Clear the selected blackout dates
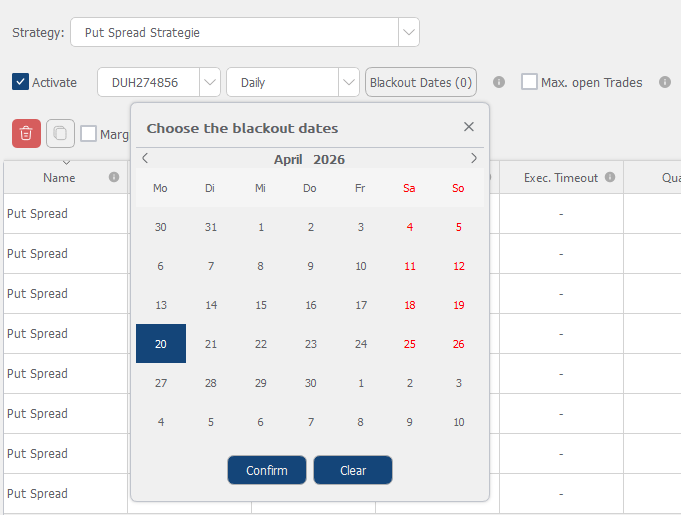The height and width of the screenshot is (515, 681). [353, 470]
